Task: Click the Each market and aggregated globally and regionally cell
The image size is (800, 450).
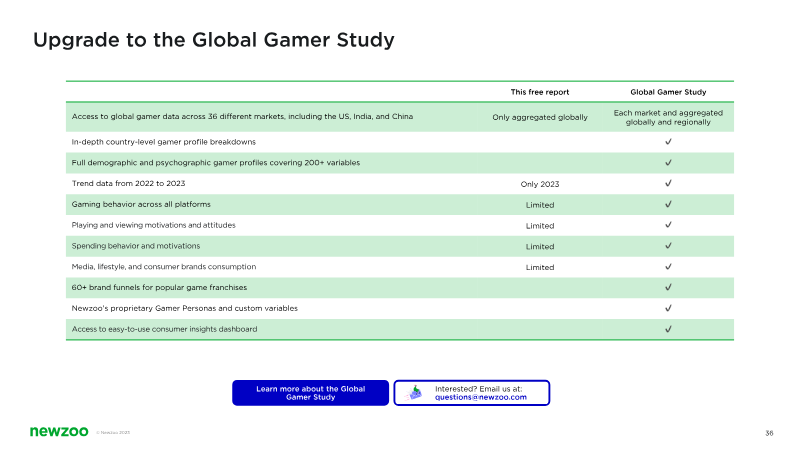Action: tap(668, 117)
